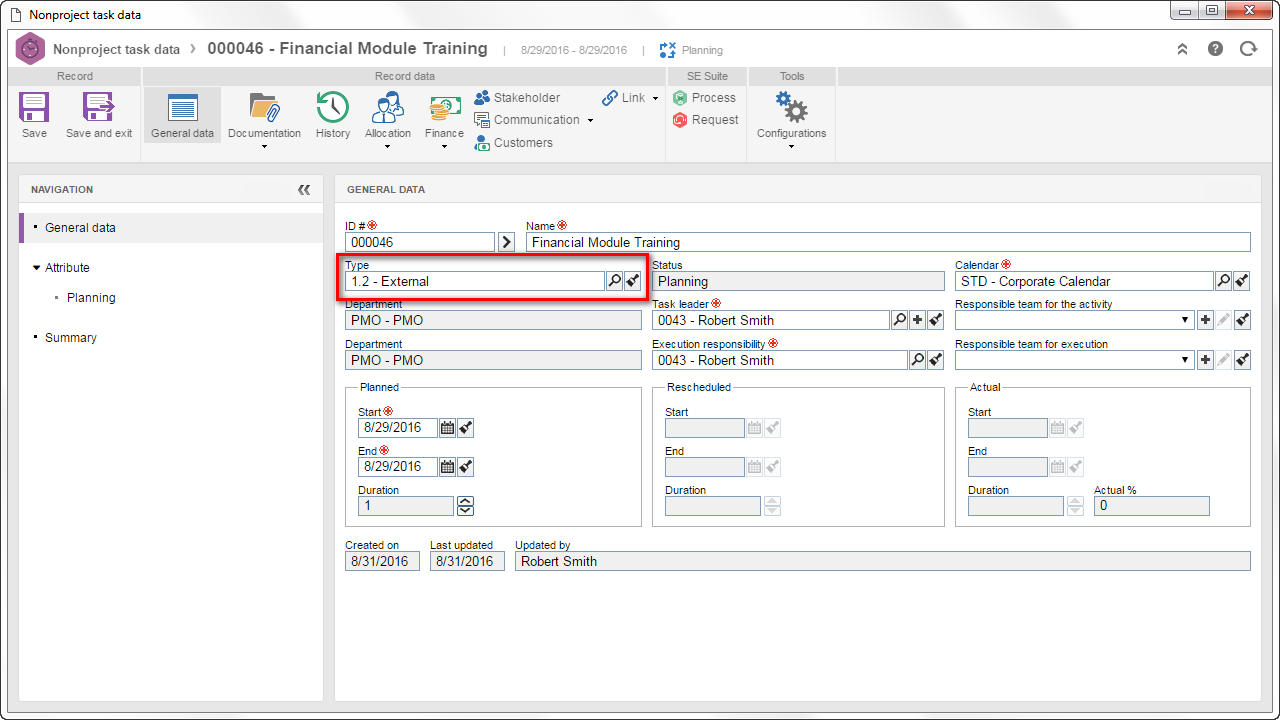
Task: Collapse the ribbon with the double chevron icon
Action: (1182, 49)
